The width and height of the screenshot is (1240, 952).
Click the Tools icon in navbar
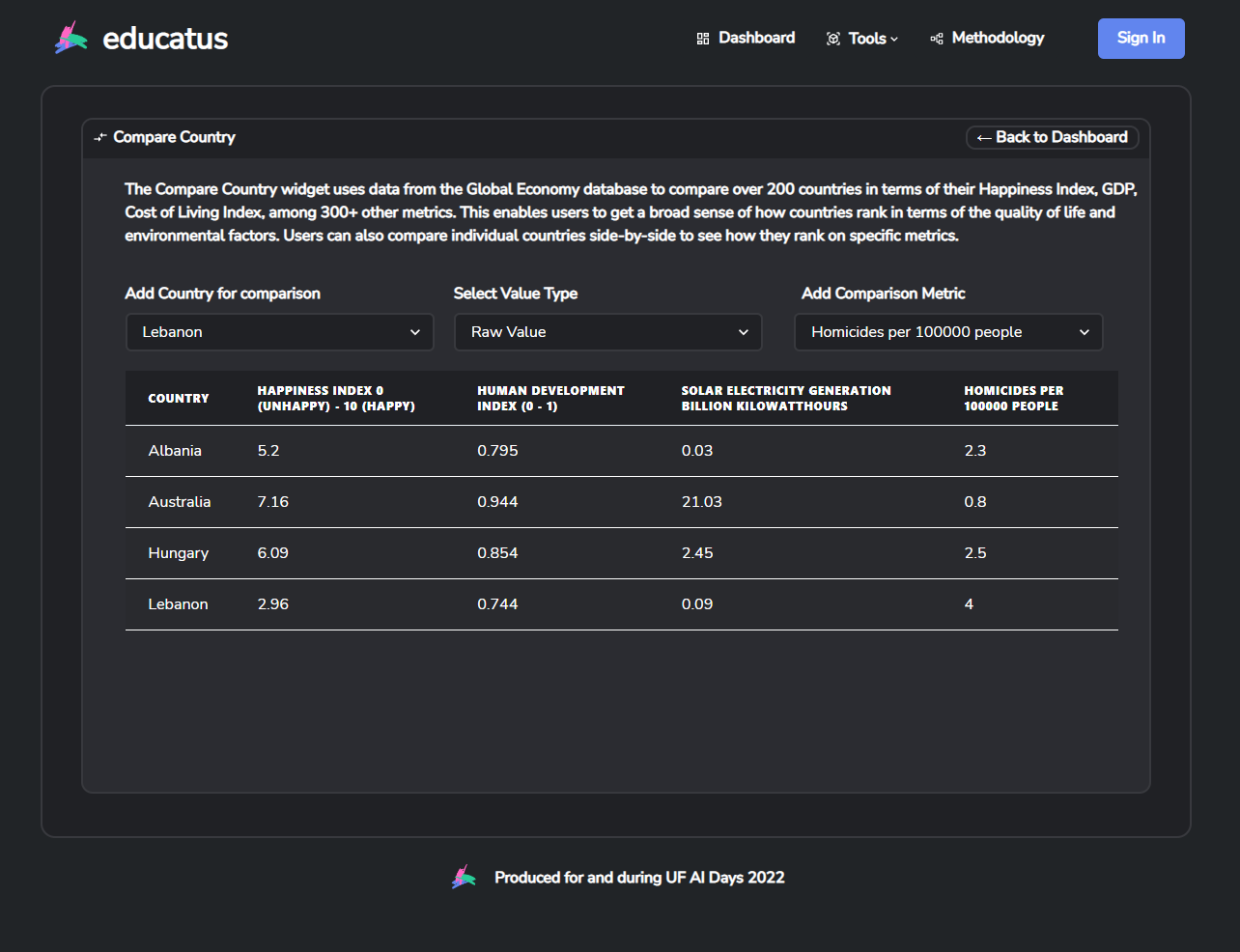833,39
